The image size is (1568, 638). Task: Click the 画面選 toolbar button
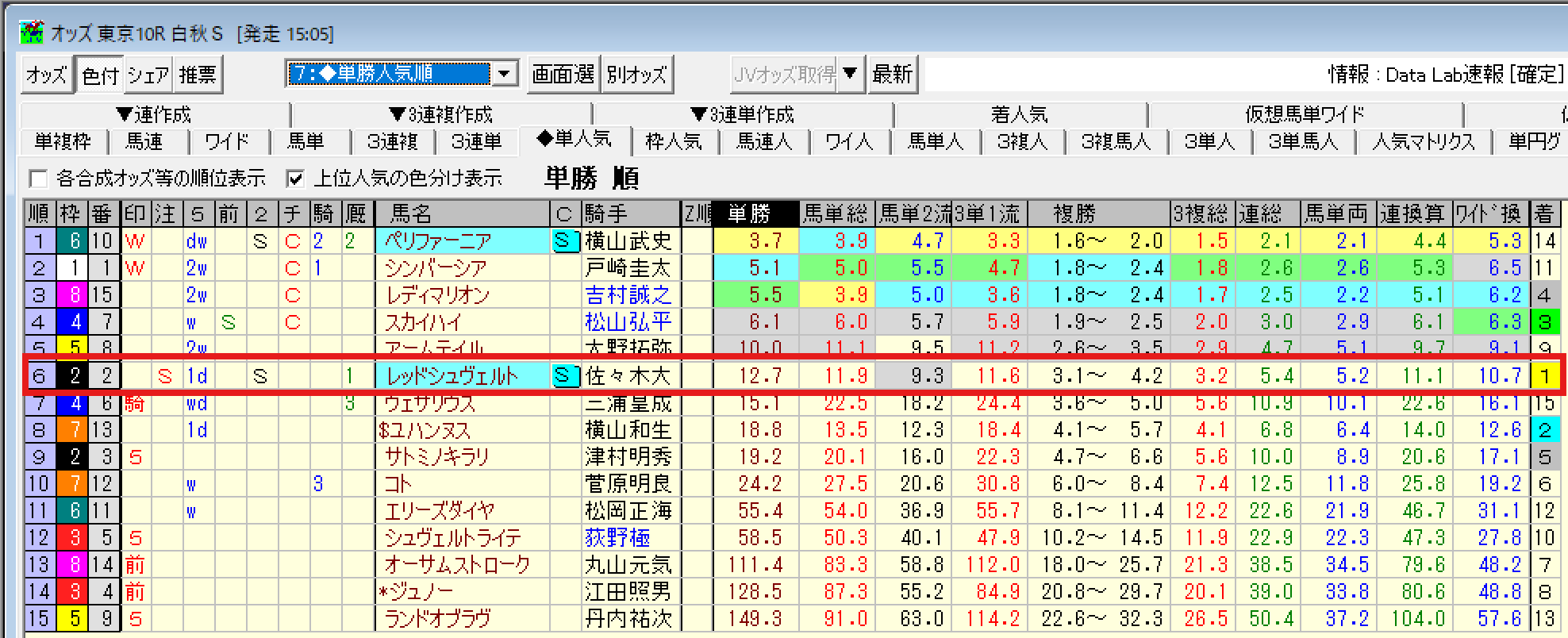[563, 75]
